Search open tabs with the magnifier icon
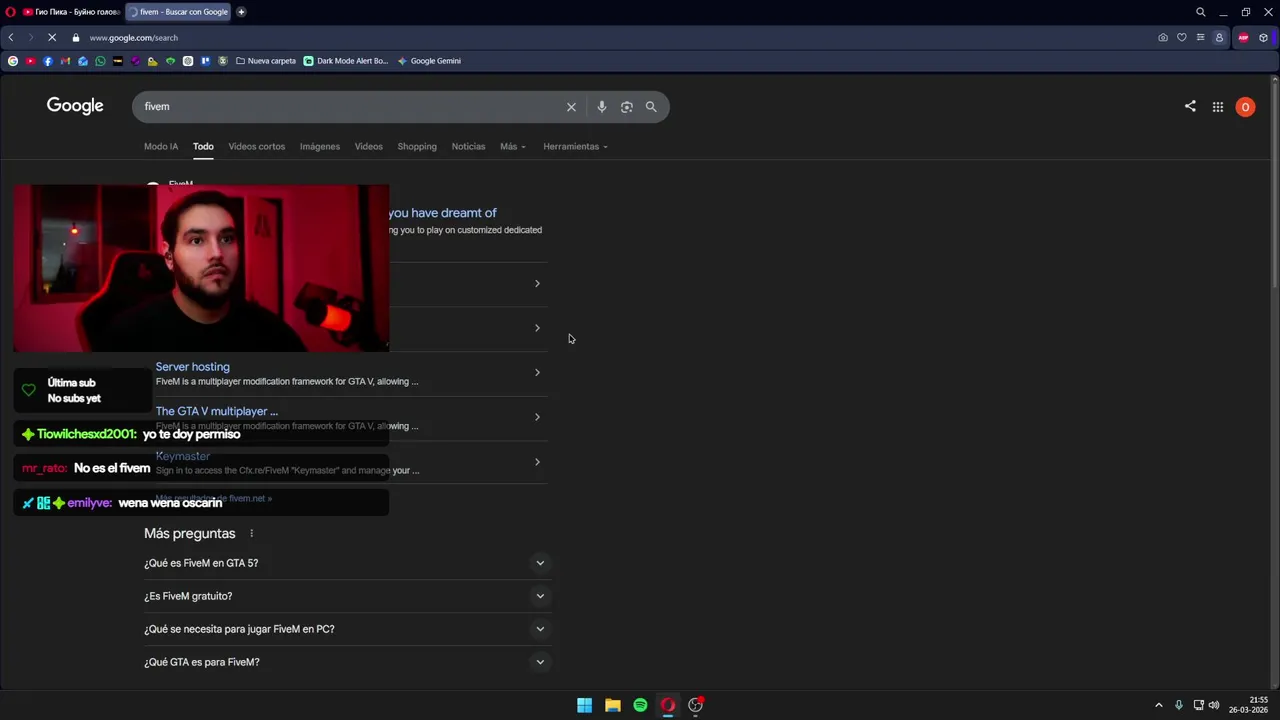Viewport: 1280px width, 720px height. tap(1201, 12)
